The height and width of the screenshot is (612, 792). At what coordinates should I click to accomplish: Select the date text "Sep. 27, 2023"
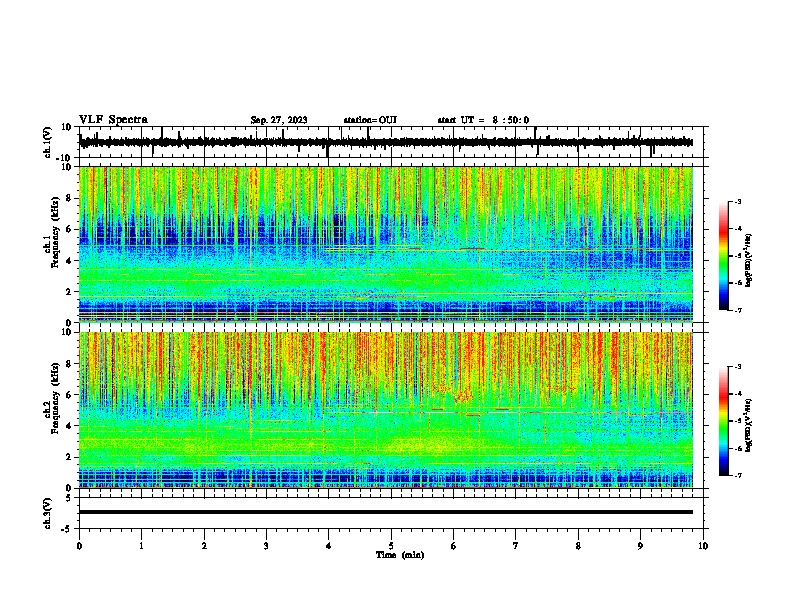[x=279, y=120]
